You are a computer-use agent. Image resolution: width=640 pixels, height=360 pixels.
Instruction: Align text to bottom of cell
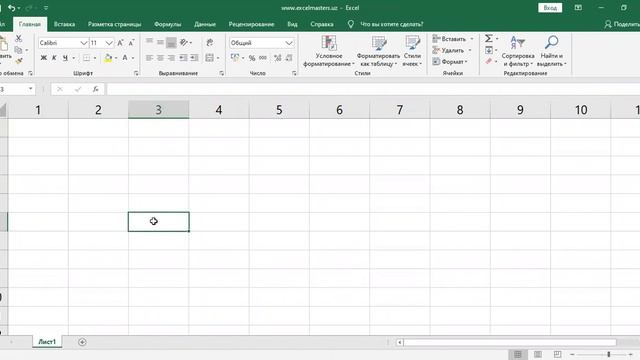click(171, 42)
